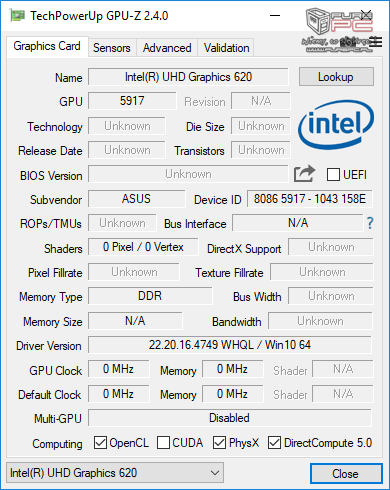
Task: Toggle the PhysX checkbox
Action: 219,443
